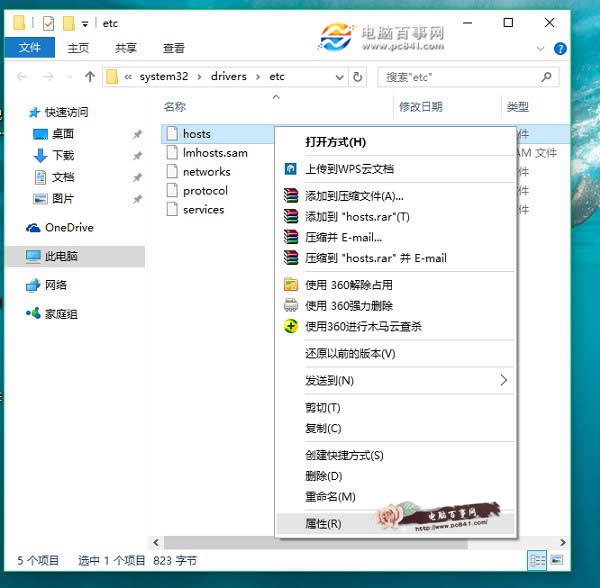This screenshot has width=600, height=588.
Task: Refresh the folder with the refresh icon
Action: click(x=359, y=77)
